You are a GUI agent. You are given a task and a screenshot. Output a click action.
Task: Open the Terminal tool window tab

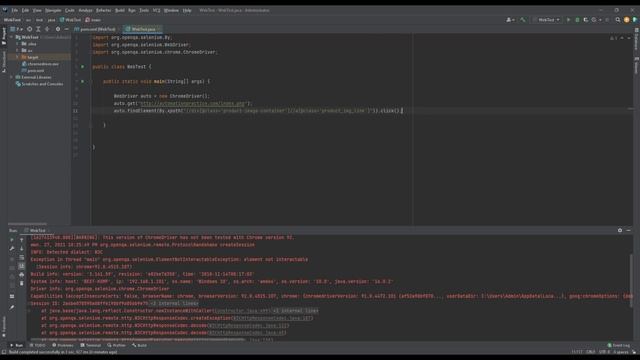click(91, 345)
